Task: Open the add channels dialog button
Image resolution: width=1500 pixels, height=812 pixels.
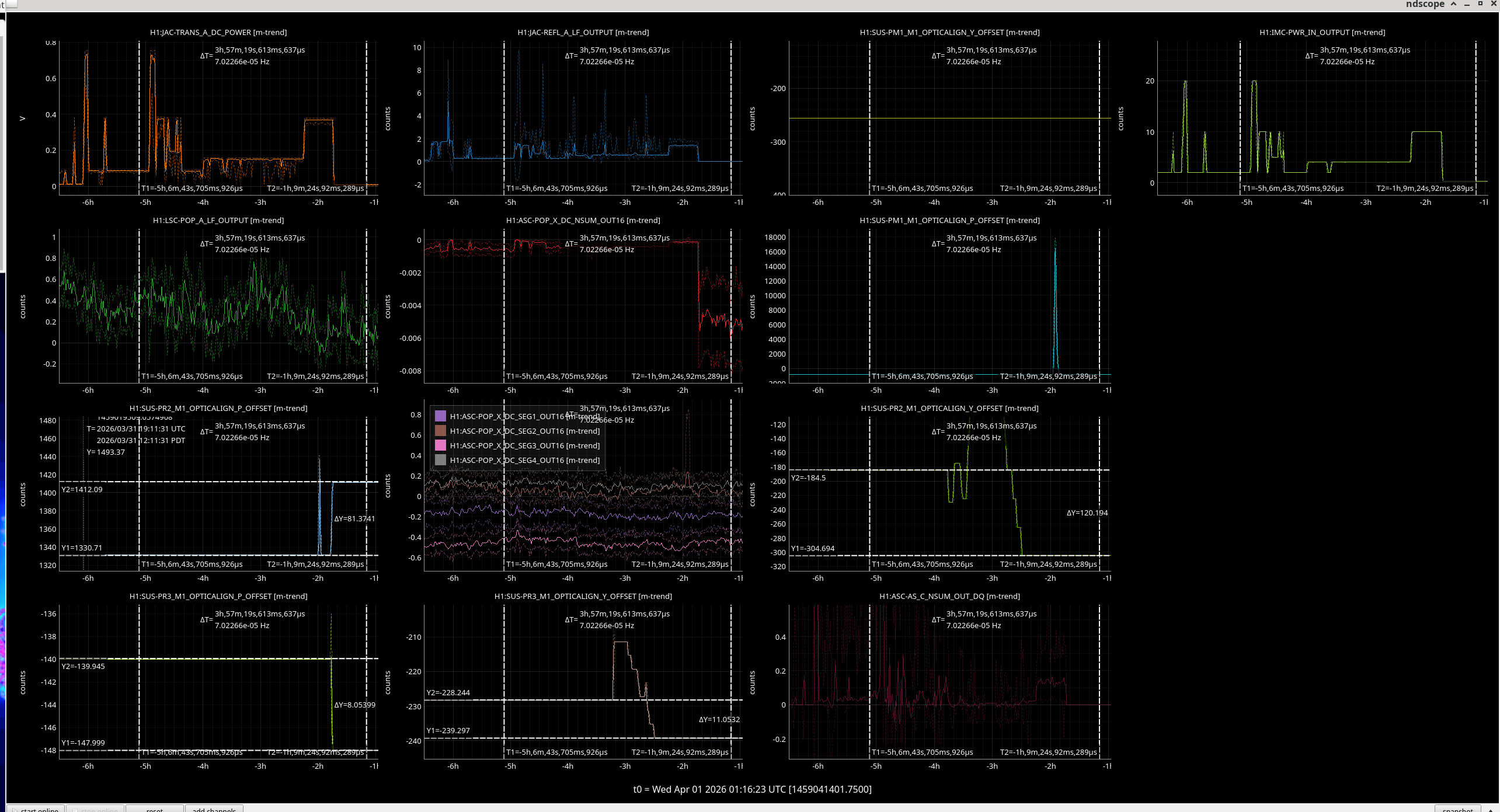Action: (214, 809)
